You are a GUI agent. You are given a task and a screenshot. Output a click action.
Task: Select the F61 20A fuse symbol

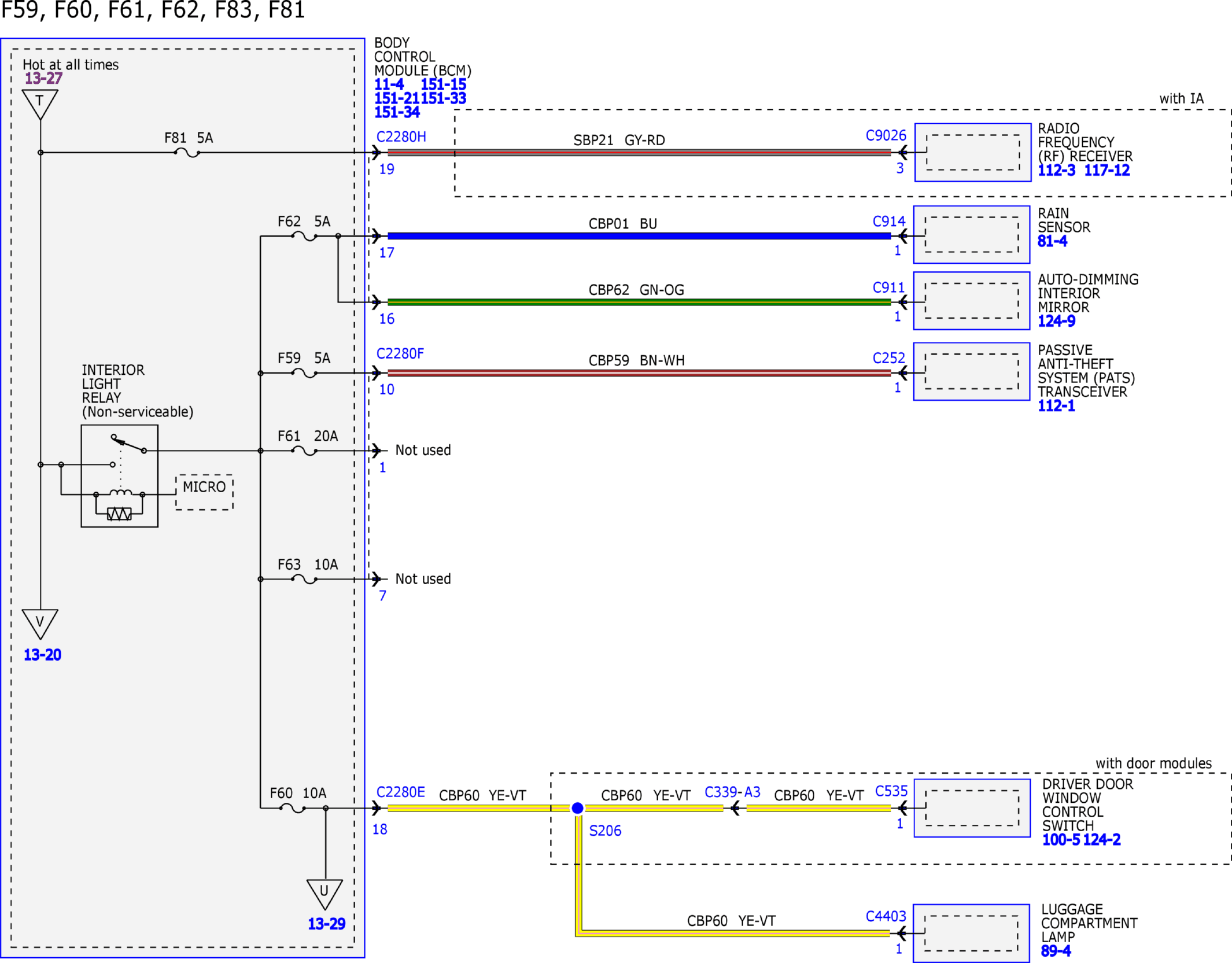[304, 451]
